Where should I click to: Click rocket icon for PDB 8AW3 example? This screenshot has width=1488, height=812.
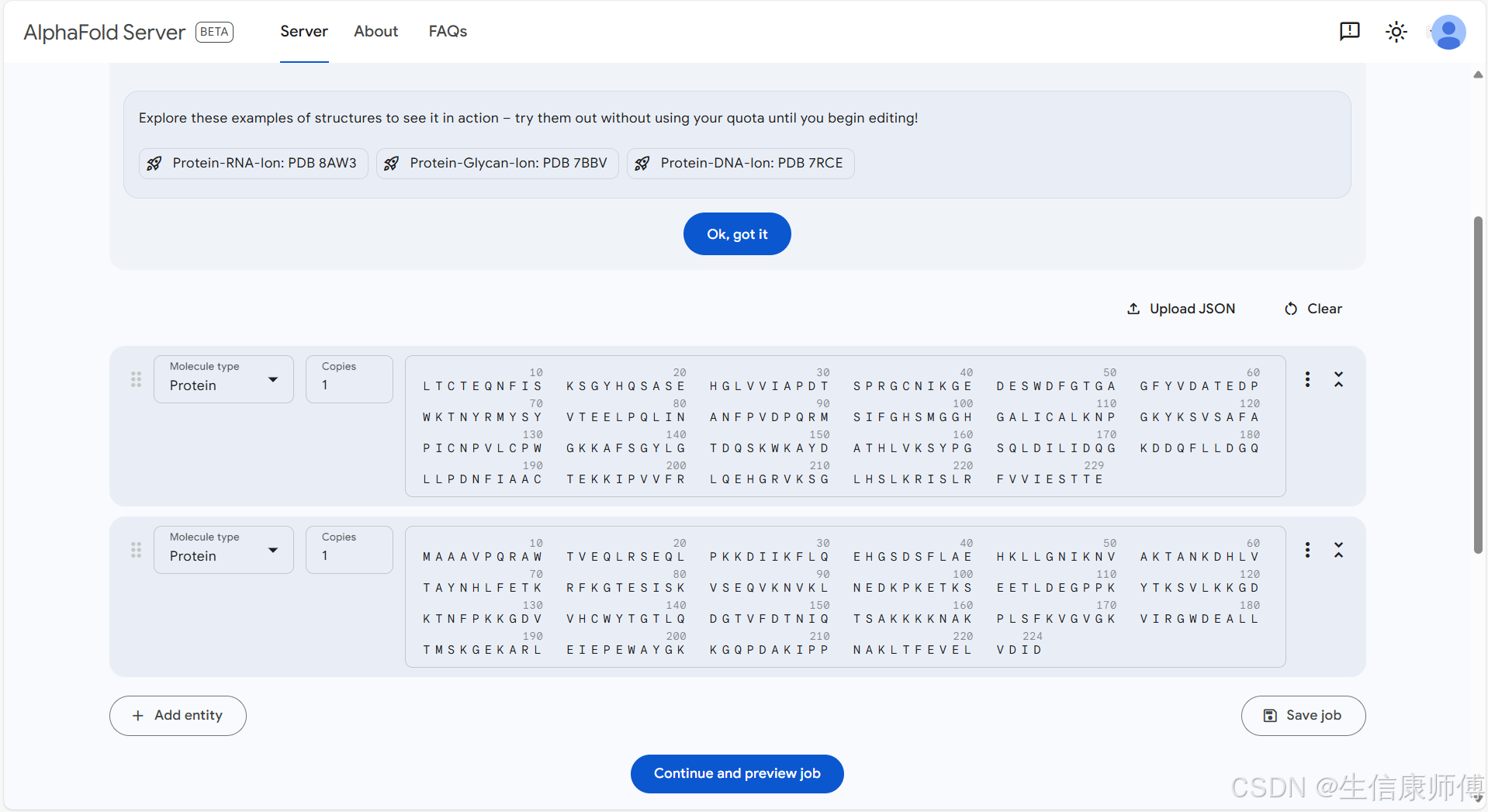pos(154,163)
